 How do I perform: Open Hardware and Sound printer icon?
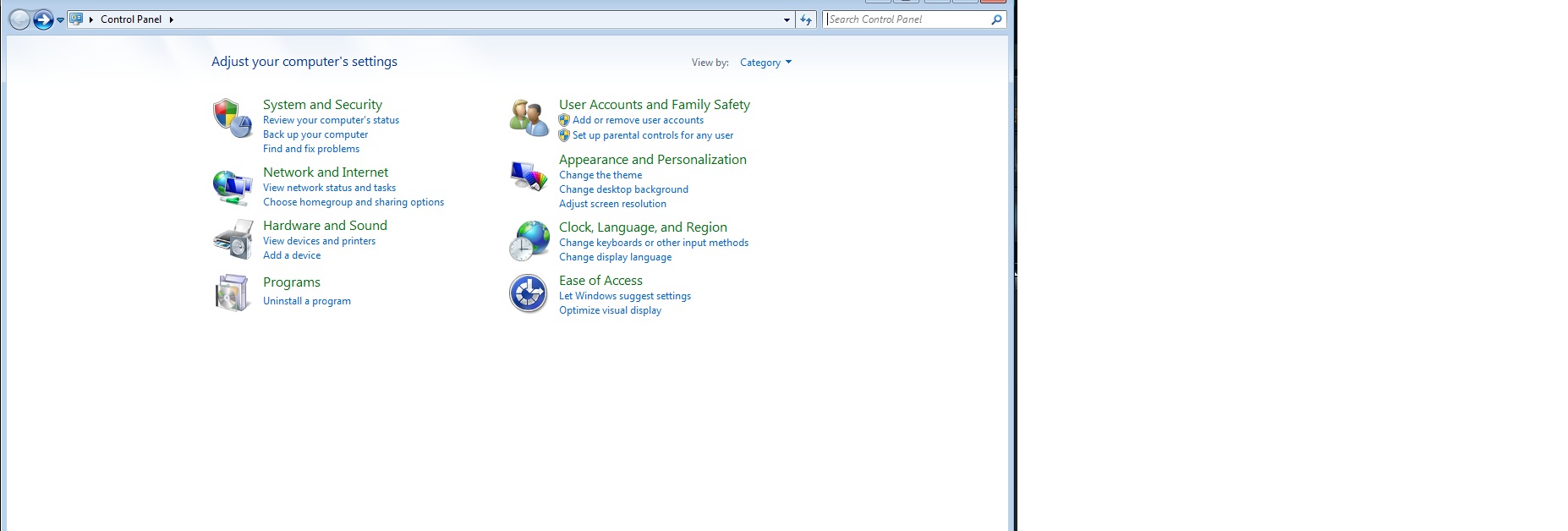click(233, 240)
